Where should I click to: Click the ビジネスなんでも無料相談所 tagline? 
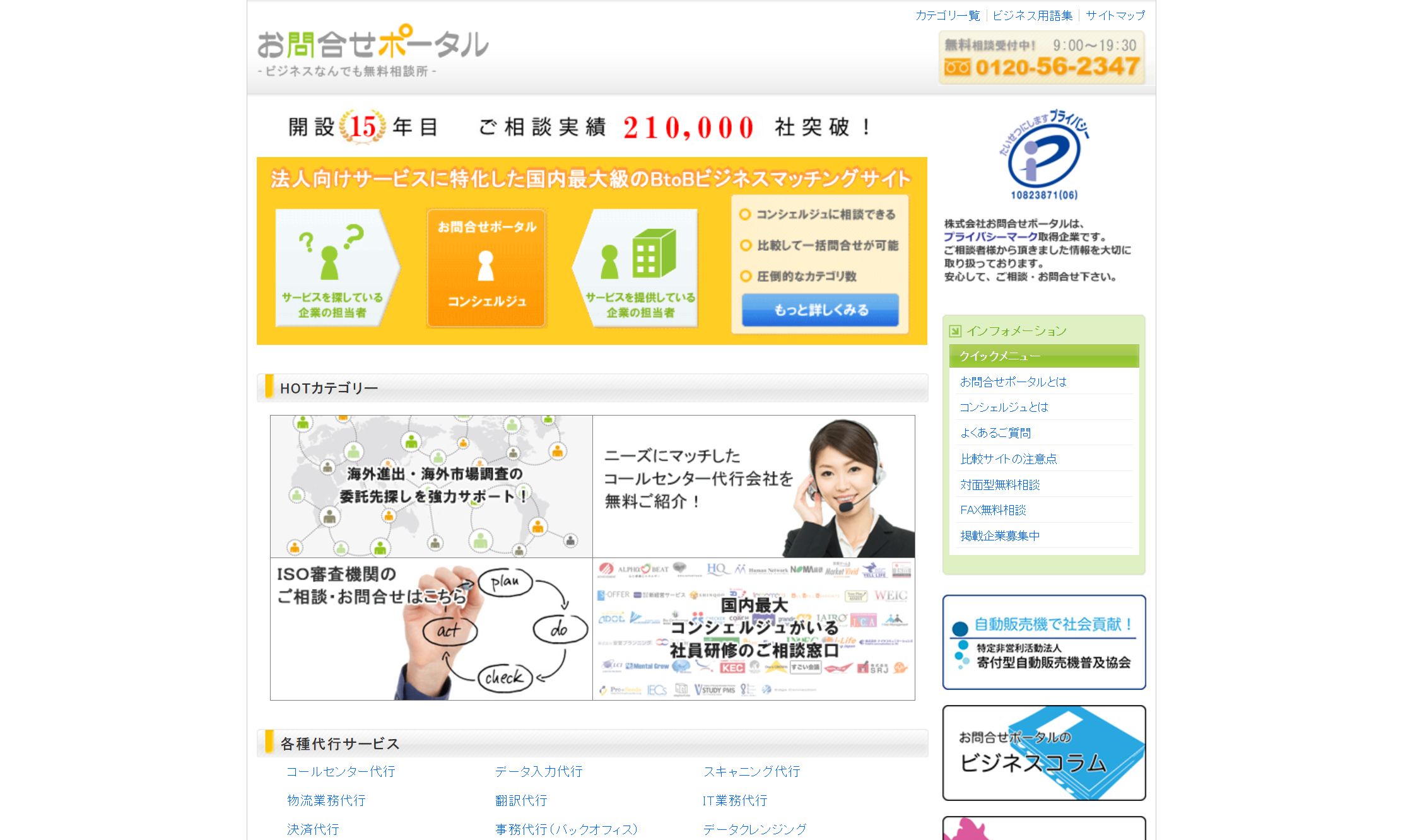coord(346,71)
